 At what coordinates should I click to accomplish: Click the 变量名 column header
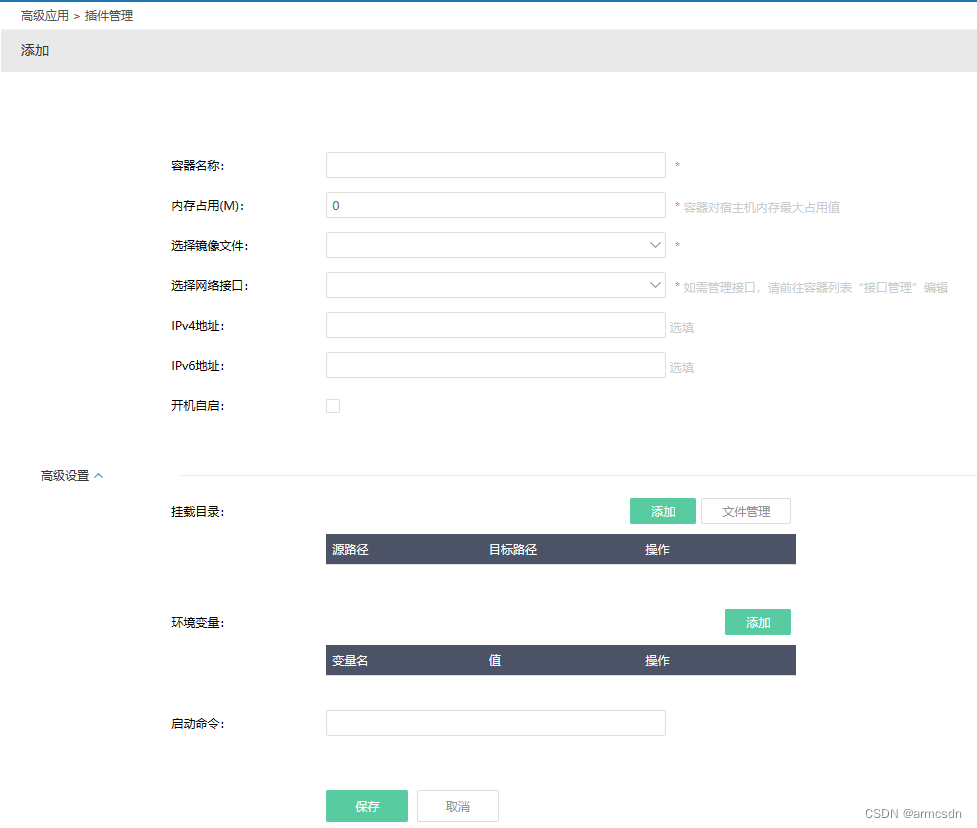point(350,660)
